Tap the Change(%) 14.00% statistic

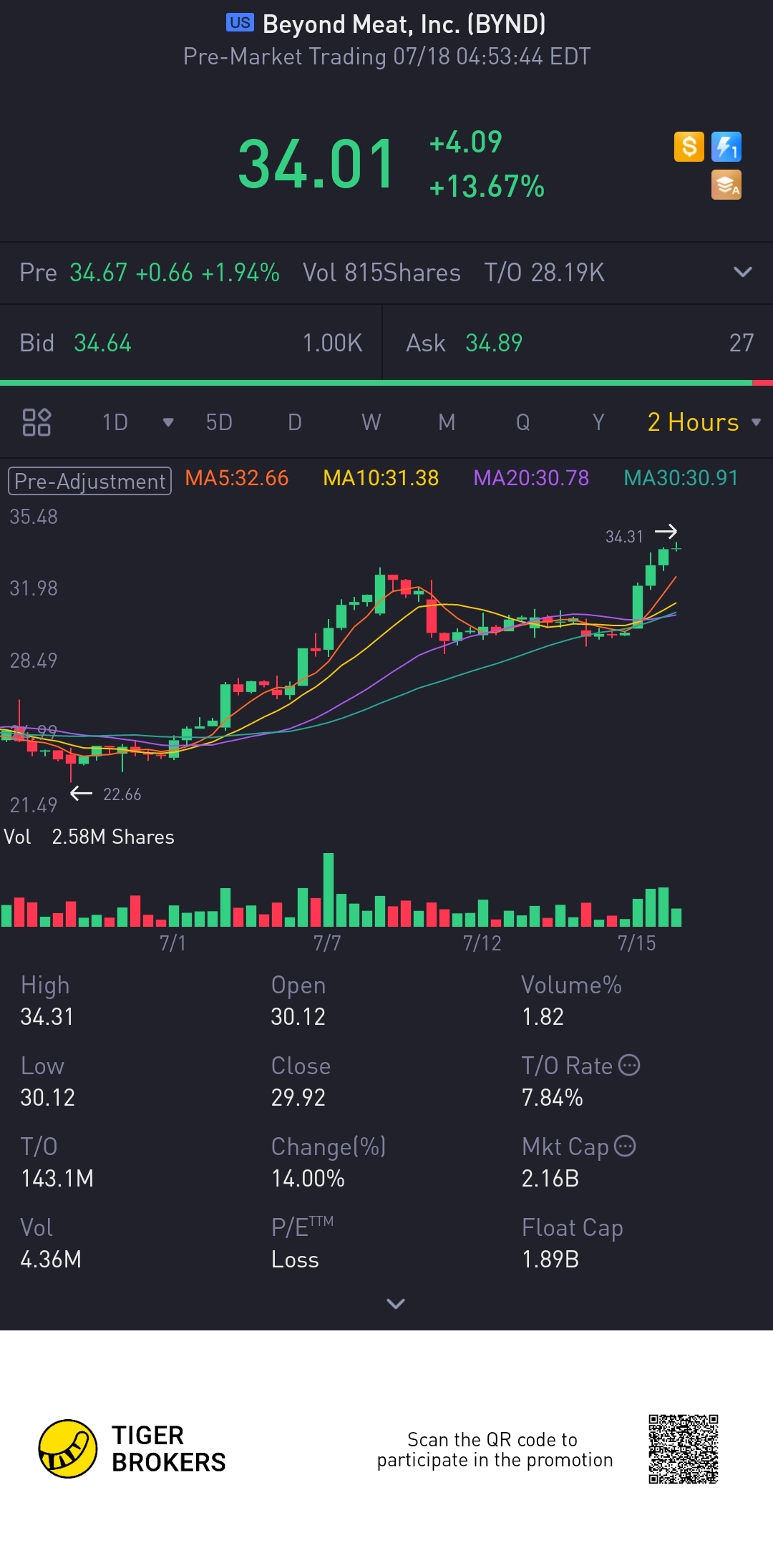pos(329,1162)
